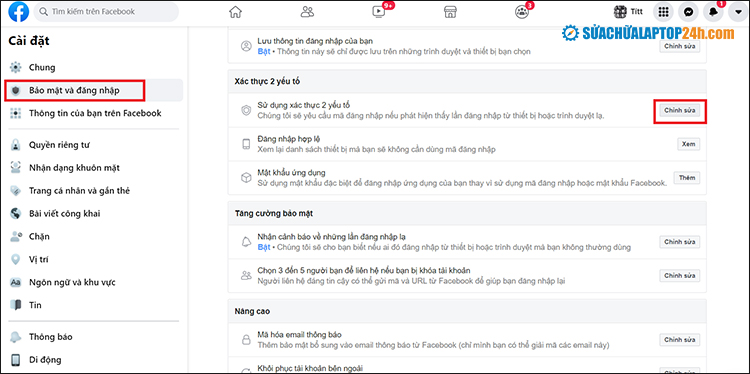750x374 pixels.
Task: Click Chỉnh sửa for Nhận cảnh báo đăng nhập lạ
Action: pos(679,242)
